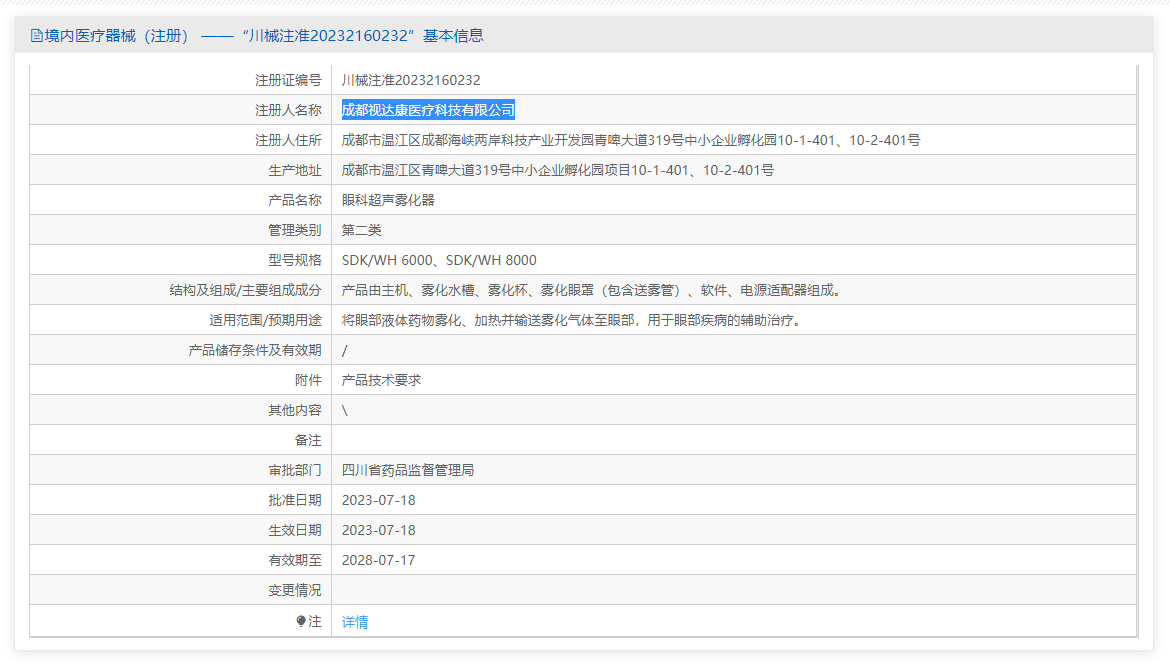Click model value SDK/WH 6000、SDK/WH 8000
The width and height of the screenshot is (1170, 669).
click(439, 260)
